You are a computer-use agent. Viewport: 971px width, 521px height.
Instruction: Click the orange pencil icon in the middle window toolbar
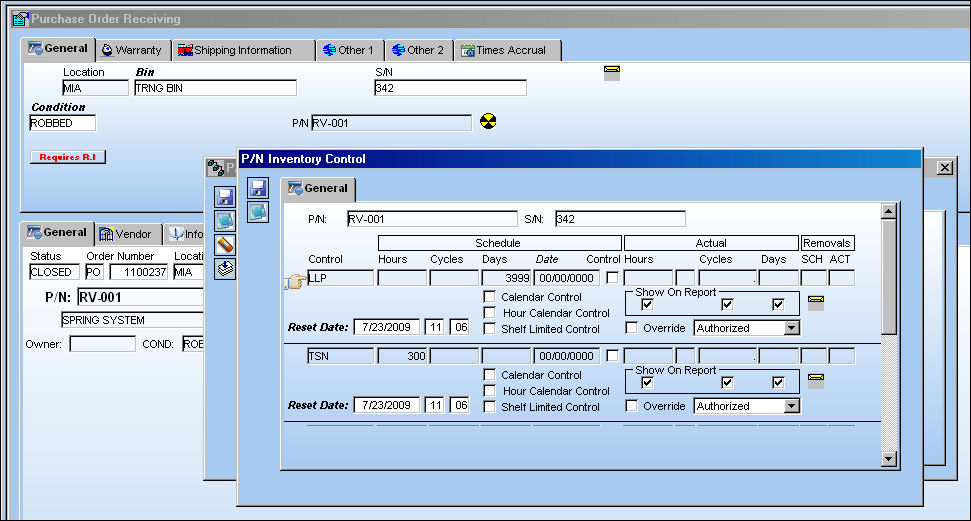point(225,245)
